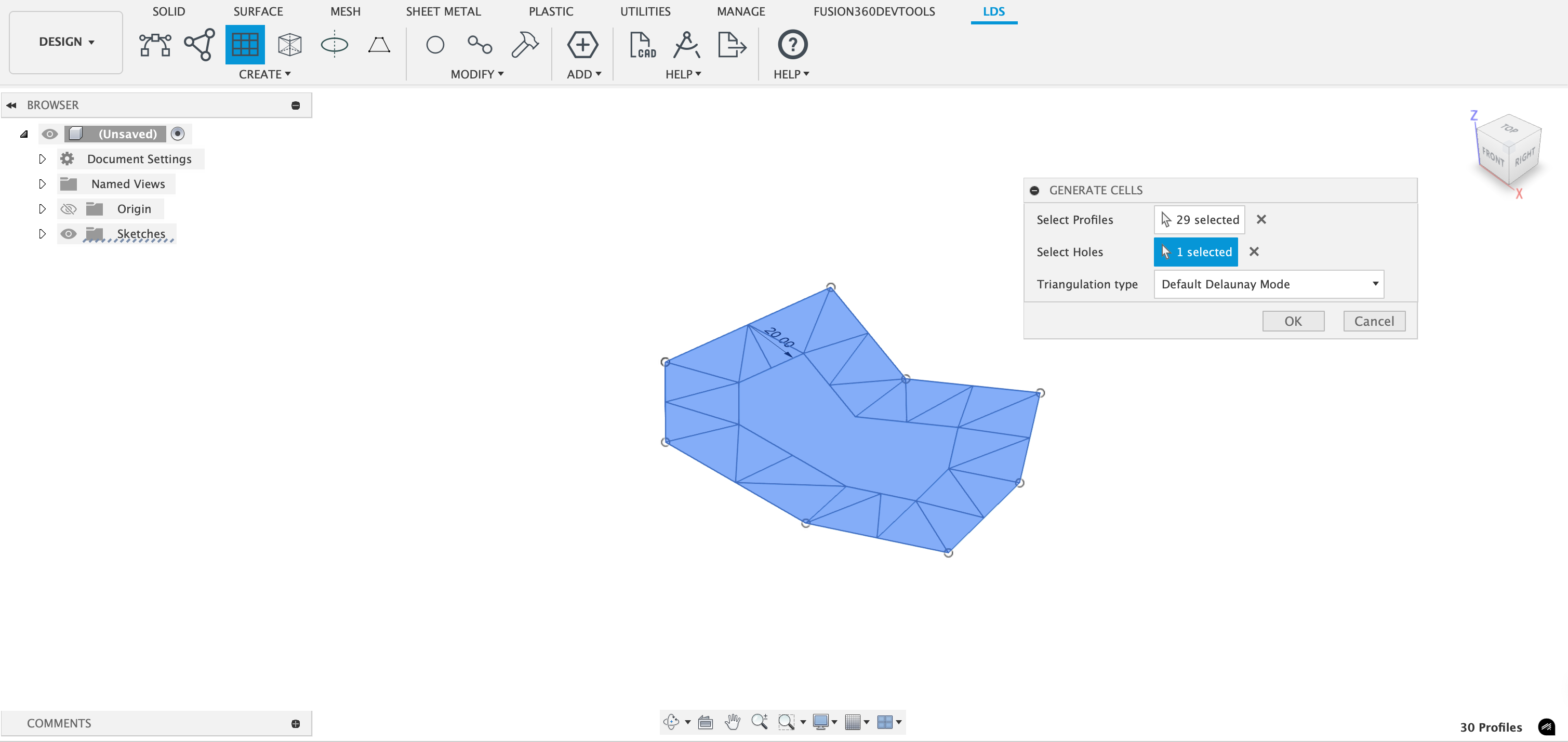Click the connected nodes graph icon
The height and width of the screenshot is (742, 1568).
coord(200,45)
